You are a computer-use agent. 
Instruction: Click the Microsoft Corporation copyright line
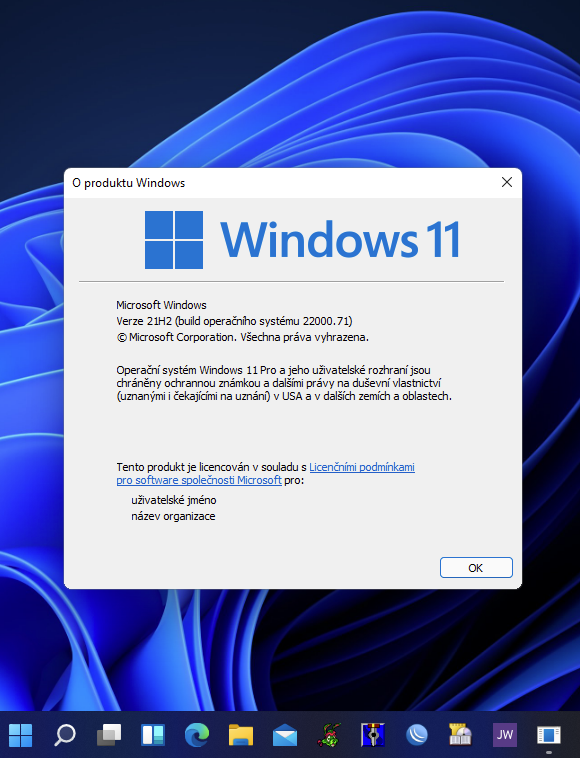coord(243,337)
